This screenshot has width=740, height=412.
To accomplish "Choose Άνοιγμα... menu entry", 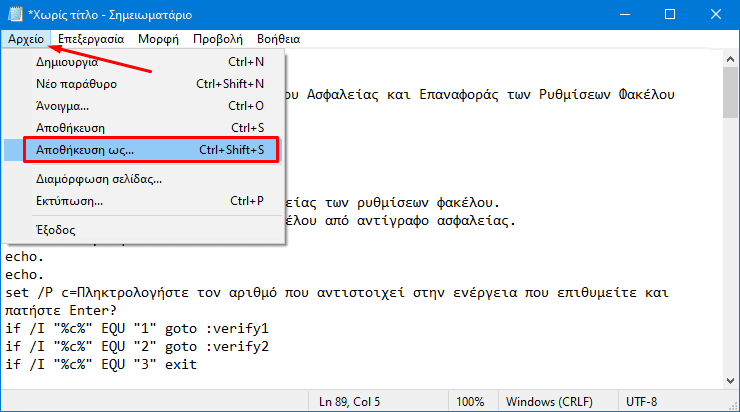I will pos(143,106).
